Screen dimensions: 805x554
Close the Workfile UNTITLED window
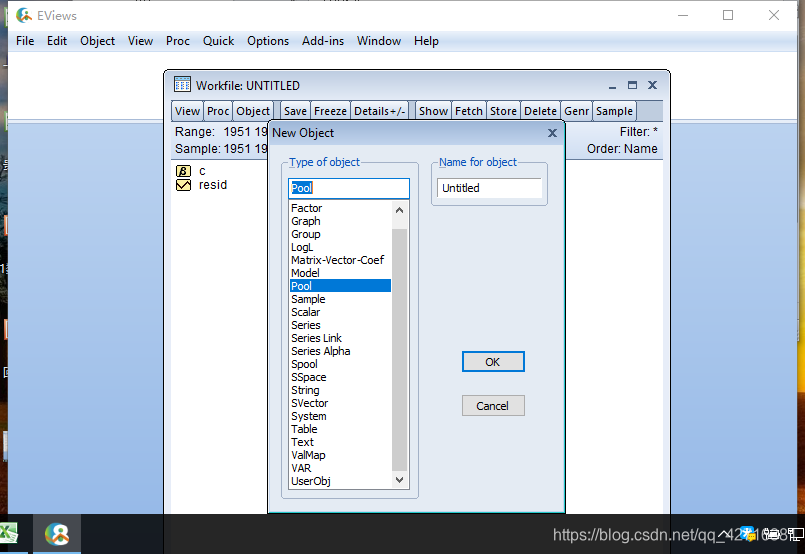(652, 85)
